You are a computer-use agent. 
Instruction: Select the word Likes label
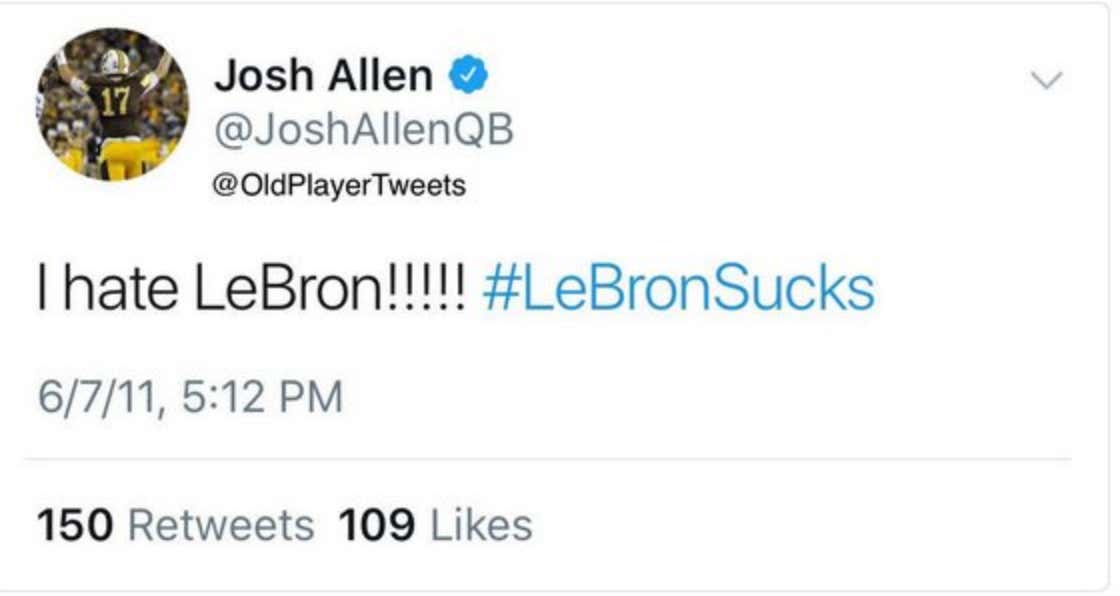pyautogui.click(x=481, y=525)
